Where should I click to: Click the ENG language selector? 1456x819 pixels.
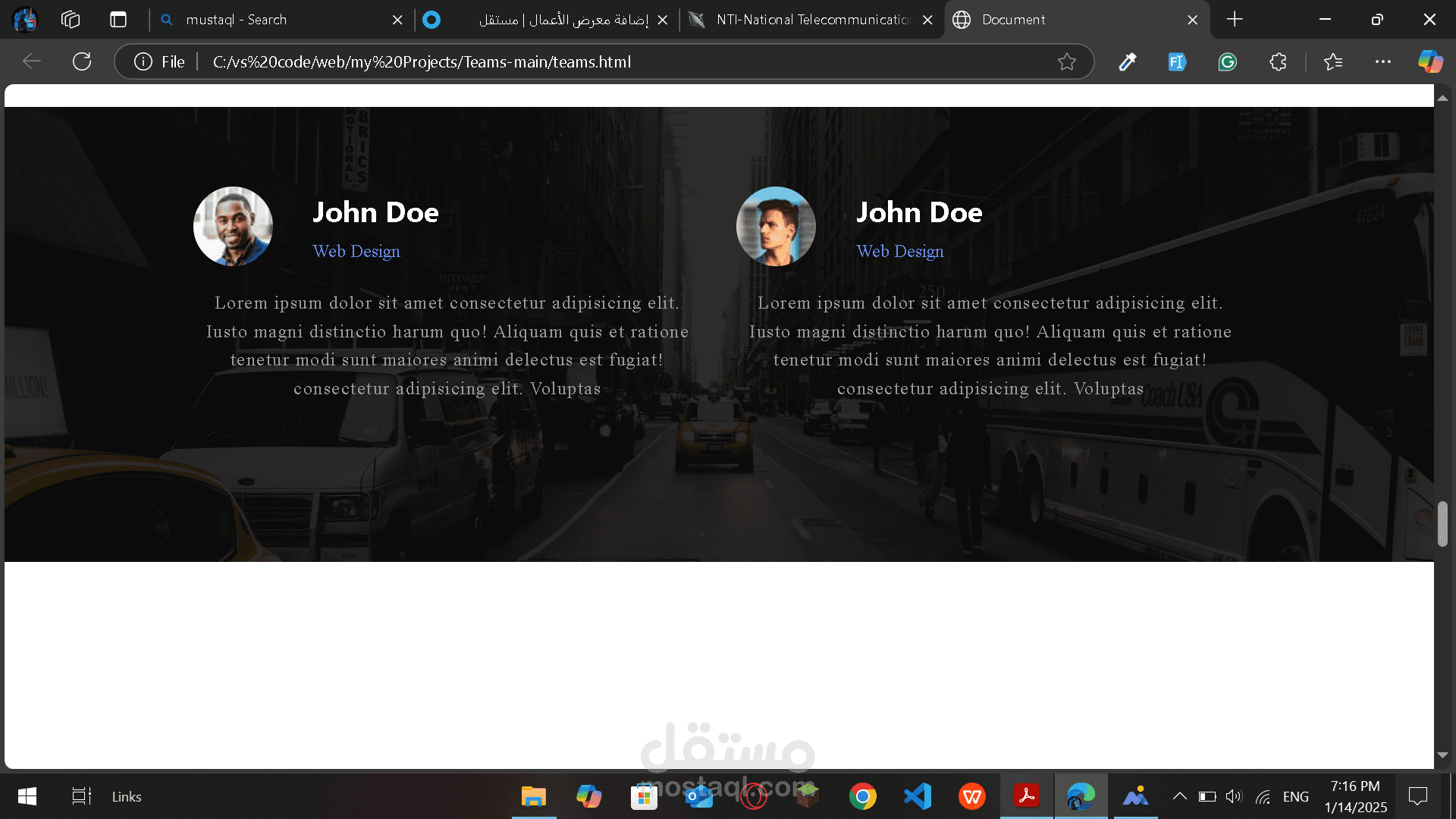(1295, 796)
